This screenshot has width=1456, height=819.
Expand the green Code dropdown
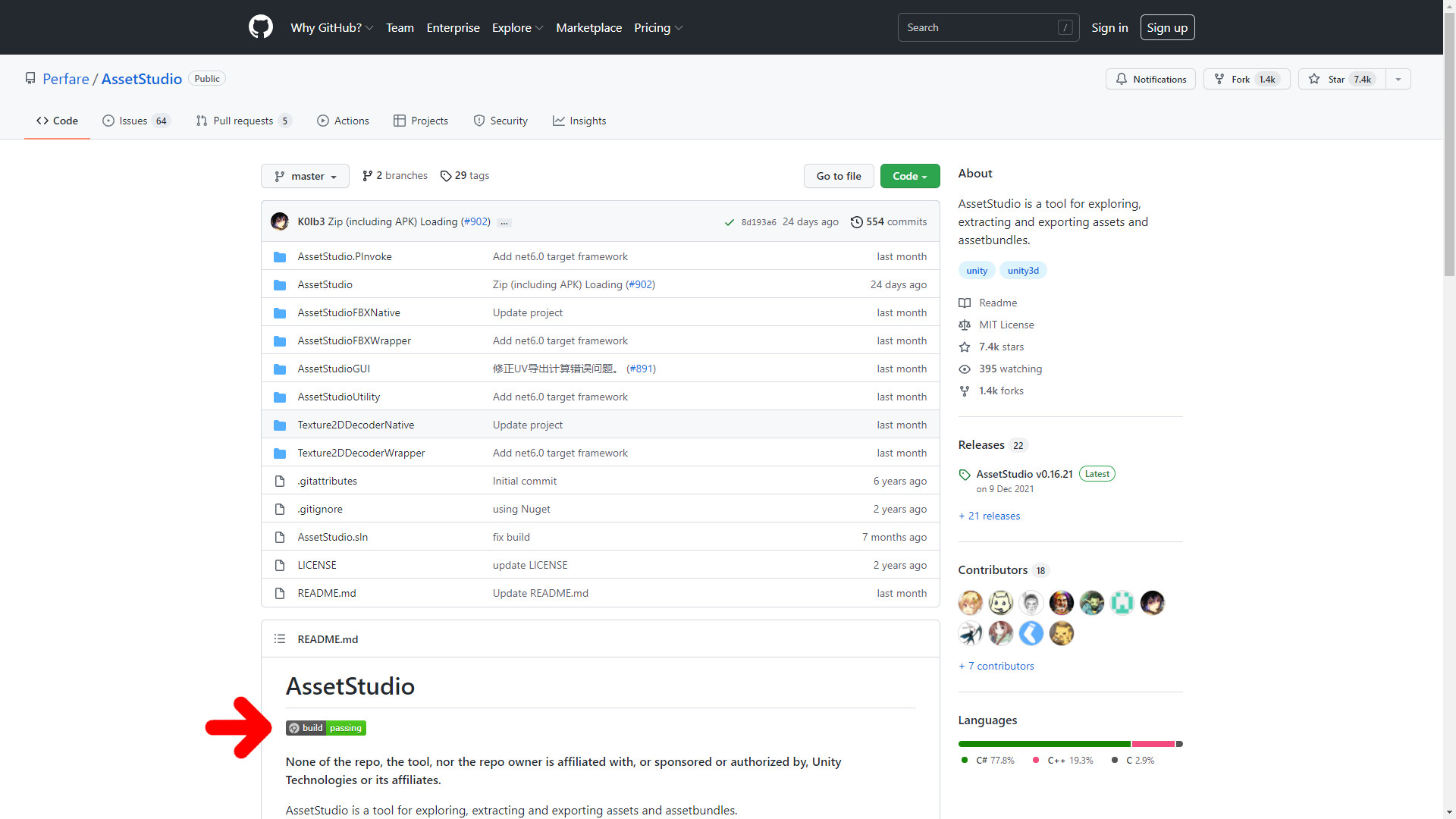point(909,176)
